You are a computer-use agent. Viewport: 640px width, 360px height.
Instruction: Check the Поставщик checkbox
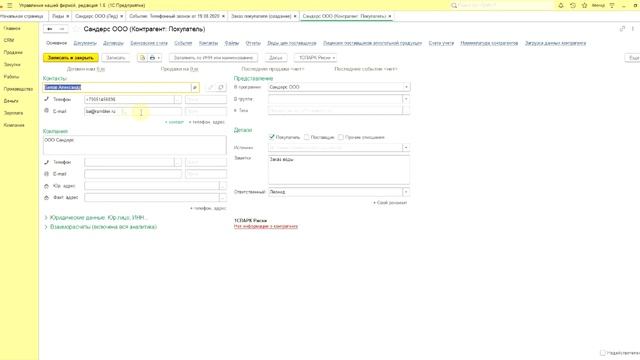click(307, 137)
